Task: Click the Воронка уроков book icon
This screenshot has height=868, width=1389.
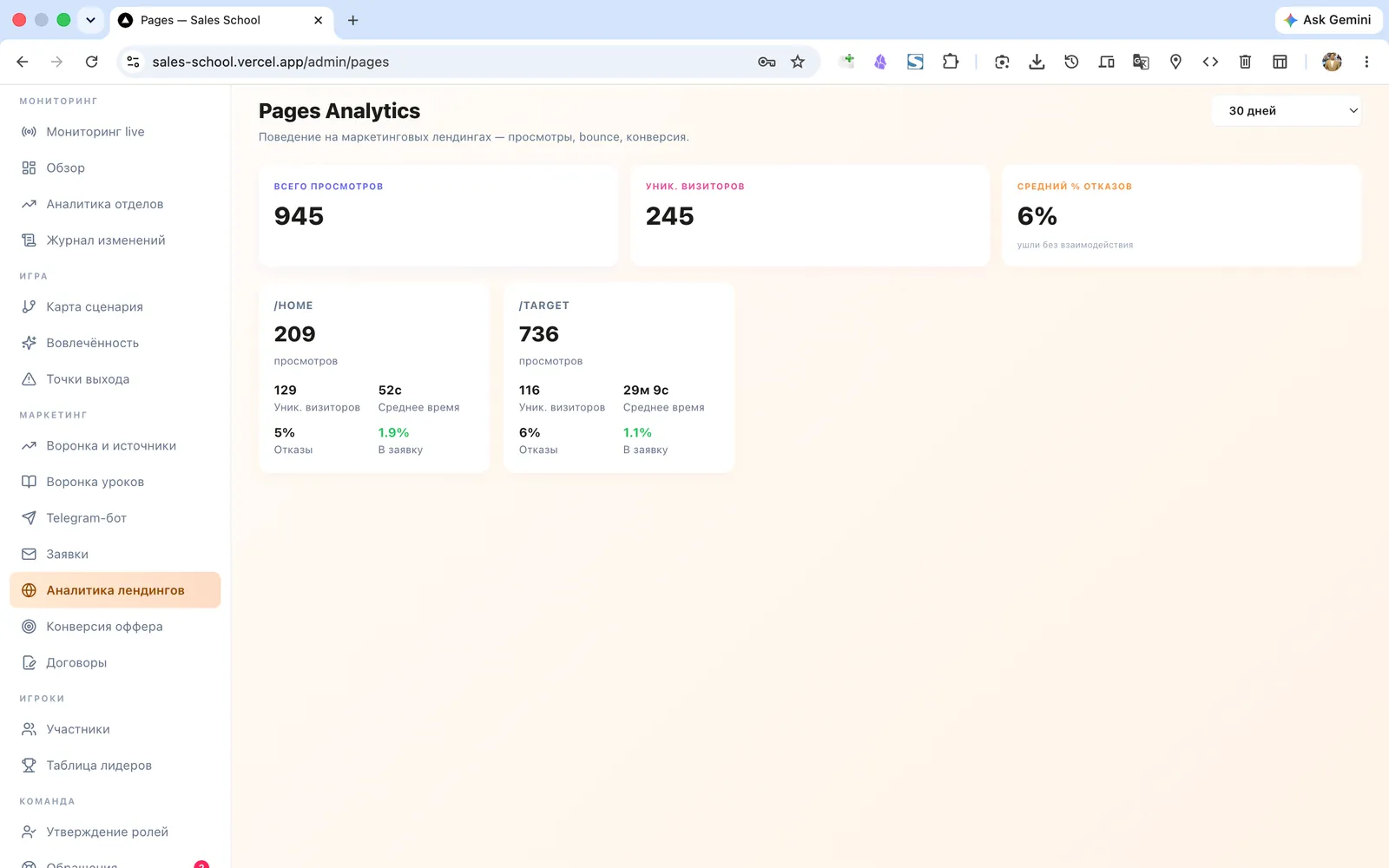Action: [x=29, y=482]
